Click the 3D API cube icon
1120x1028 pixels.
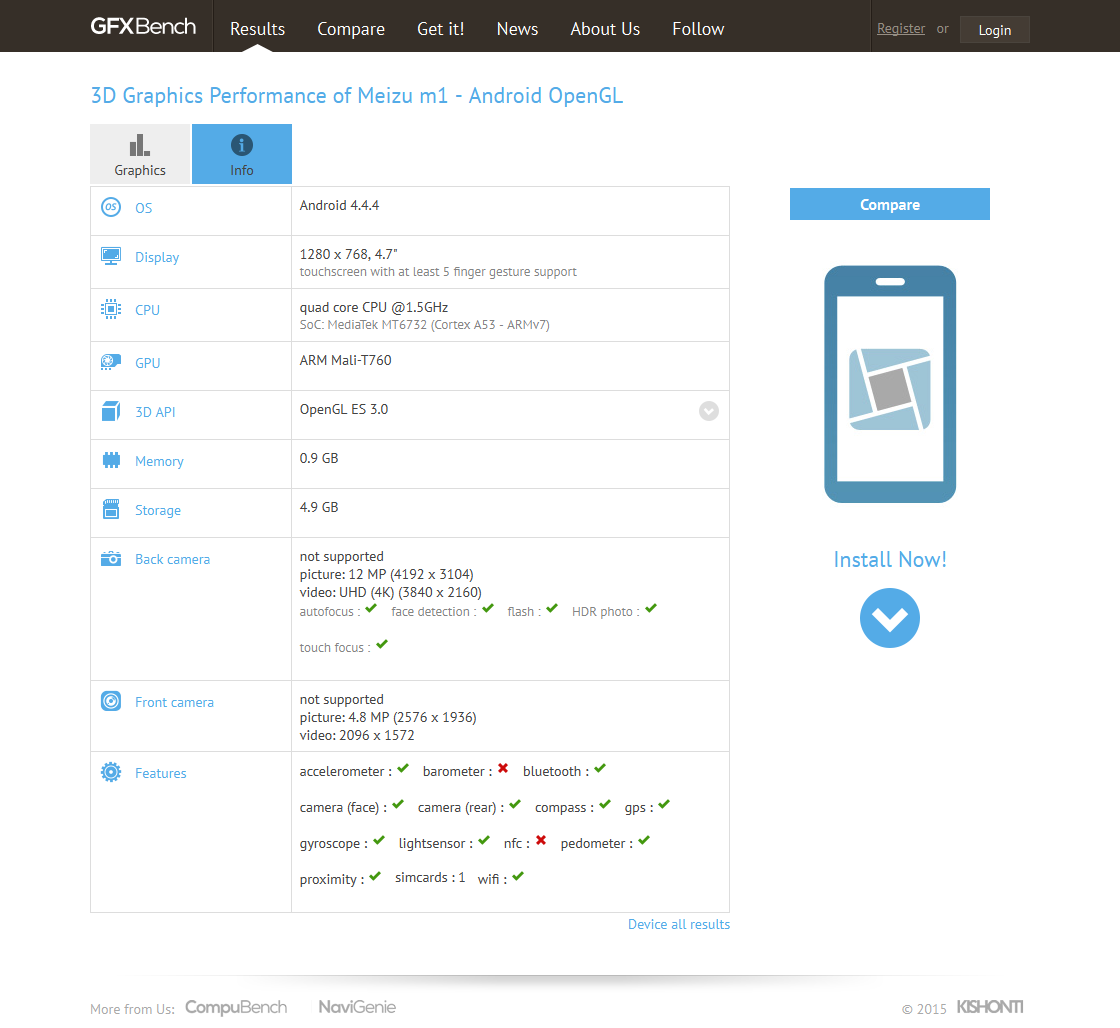tap(111, 411)
